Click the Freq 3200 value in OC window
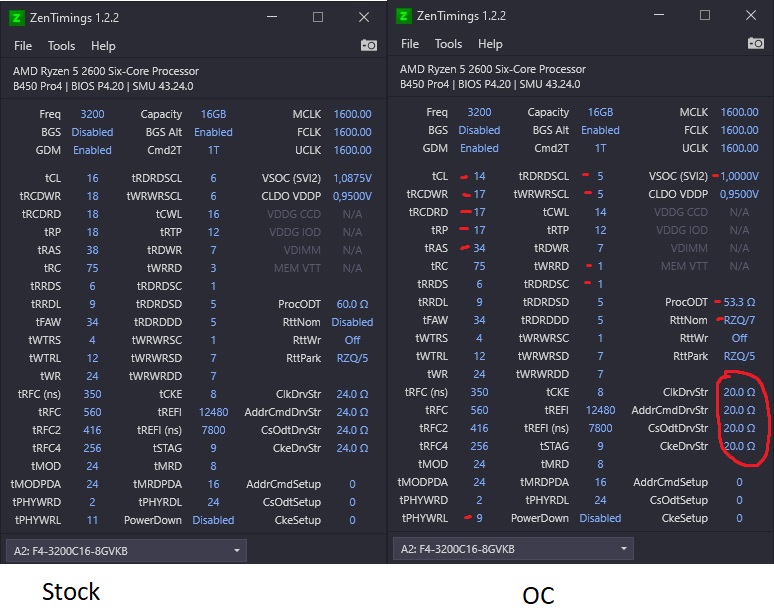The image size is (774, 615). point(479,113)
